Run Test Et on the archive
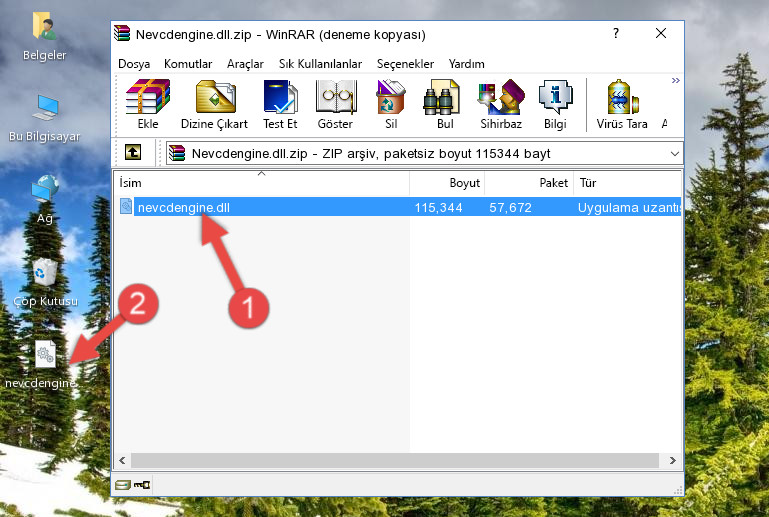The image size is (769, 517). click(280, 104)
